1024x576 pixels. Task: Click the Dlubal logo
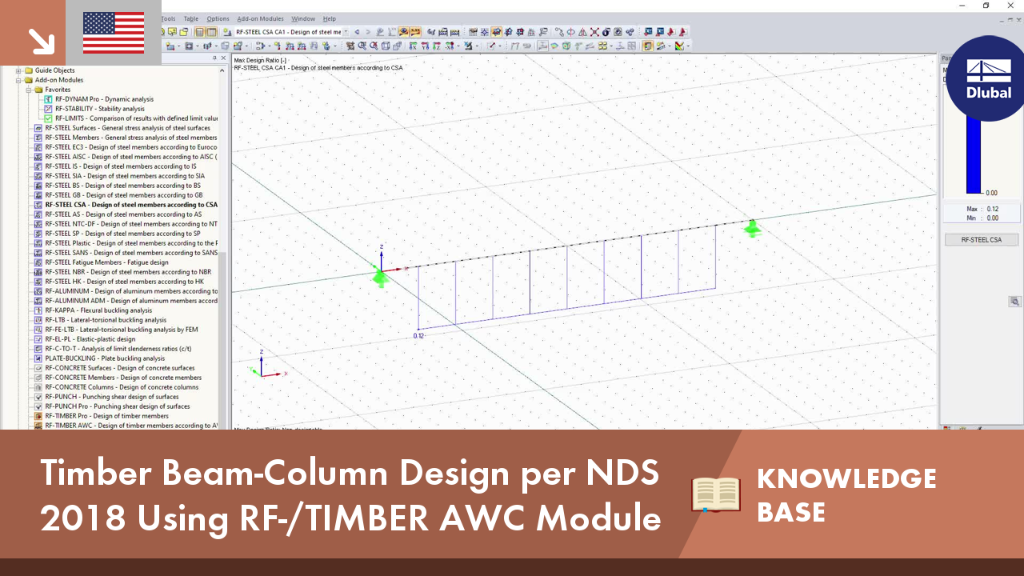tap(987, 79)
